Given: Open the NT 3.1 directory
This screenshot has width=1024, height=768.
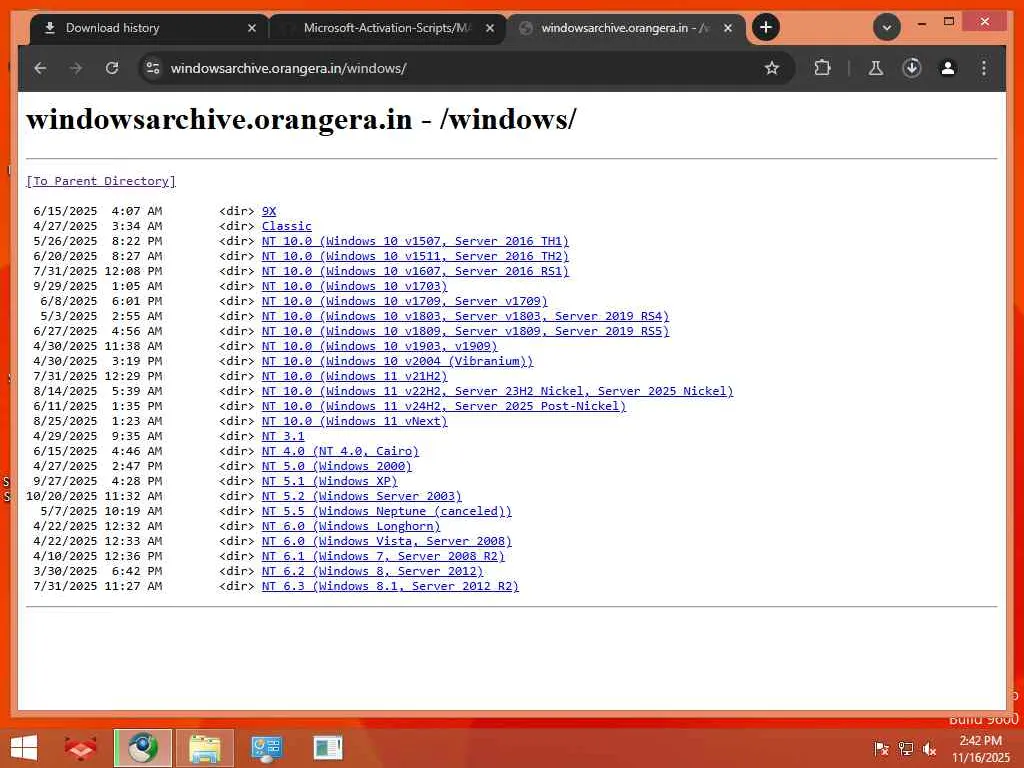Looking at the screenshot, I should pyautogui.click(x=283, y=436).
